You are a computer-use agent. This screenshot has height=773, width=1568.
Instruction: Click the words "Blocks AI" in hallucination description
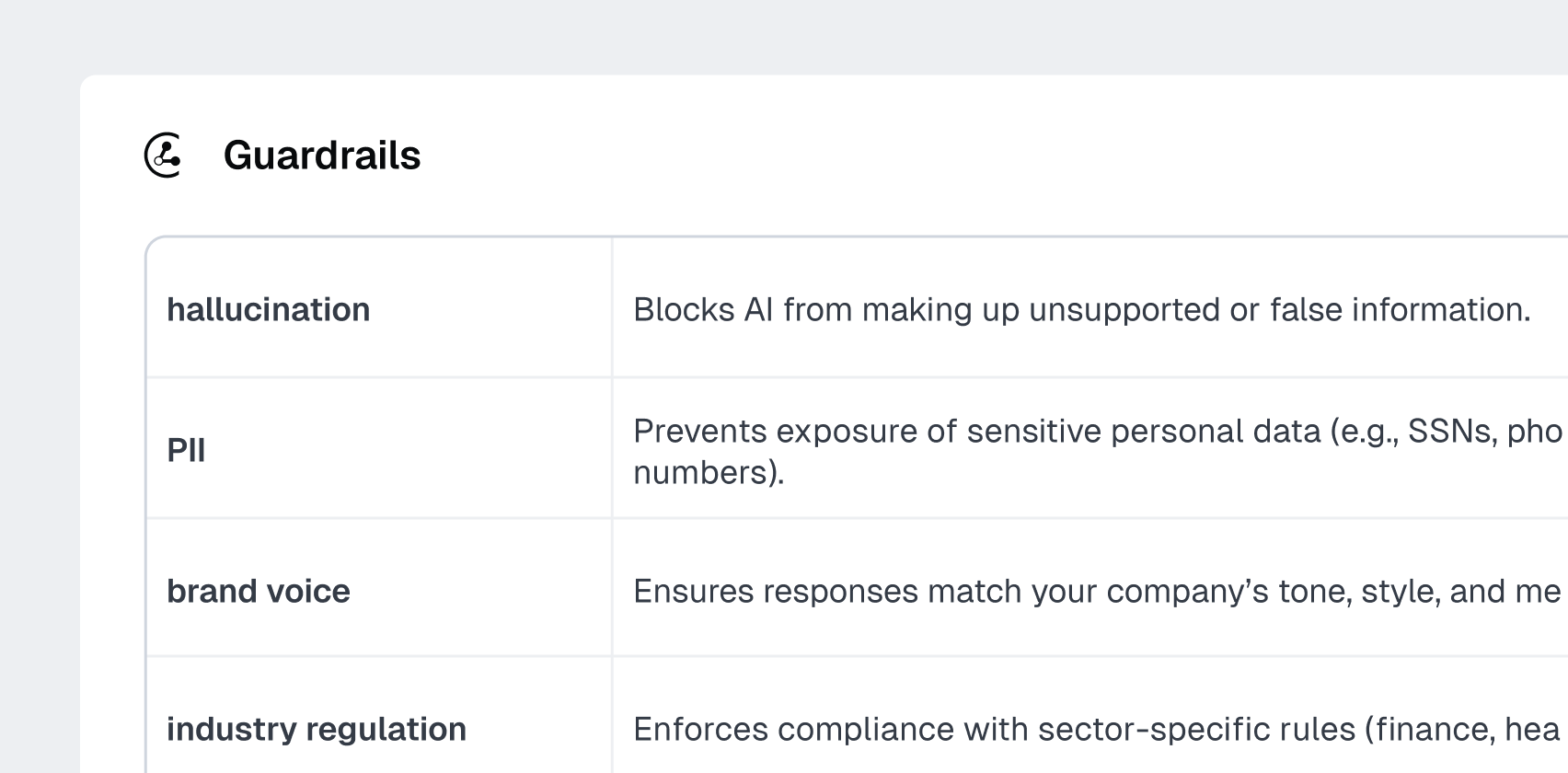pyautogui.click(x=703, y=310)
